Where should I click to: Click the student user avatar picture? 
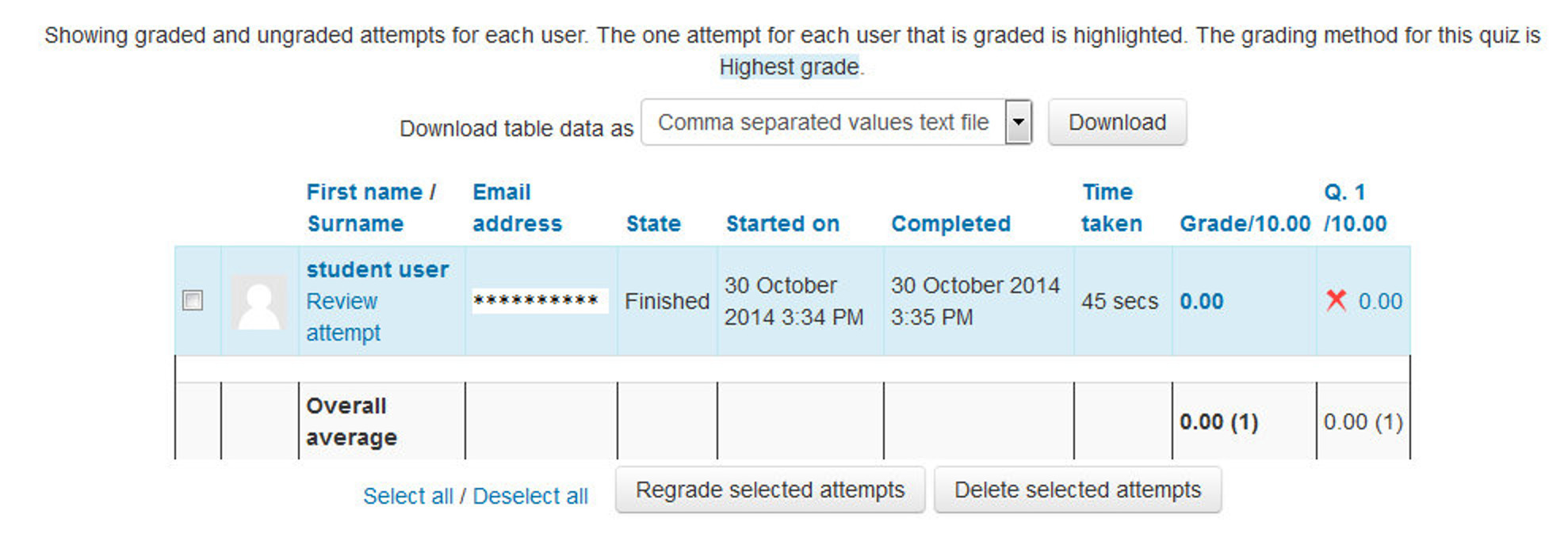(259, 302)
